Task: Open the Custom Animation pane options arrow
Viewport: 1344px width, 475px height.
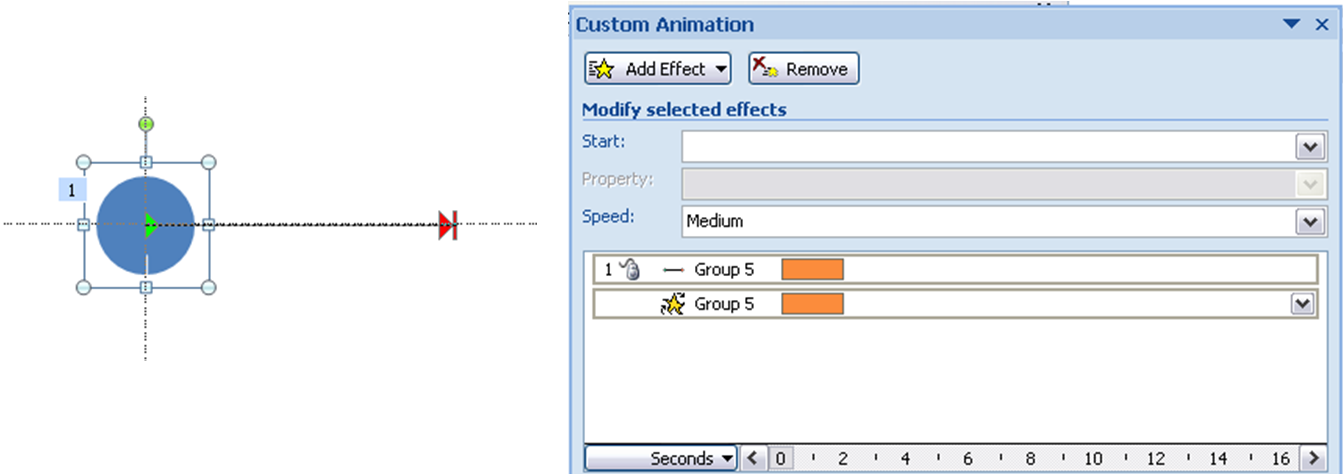Action: point(1292,24)
